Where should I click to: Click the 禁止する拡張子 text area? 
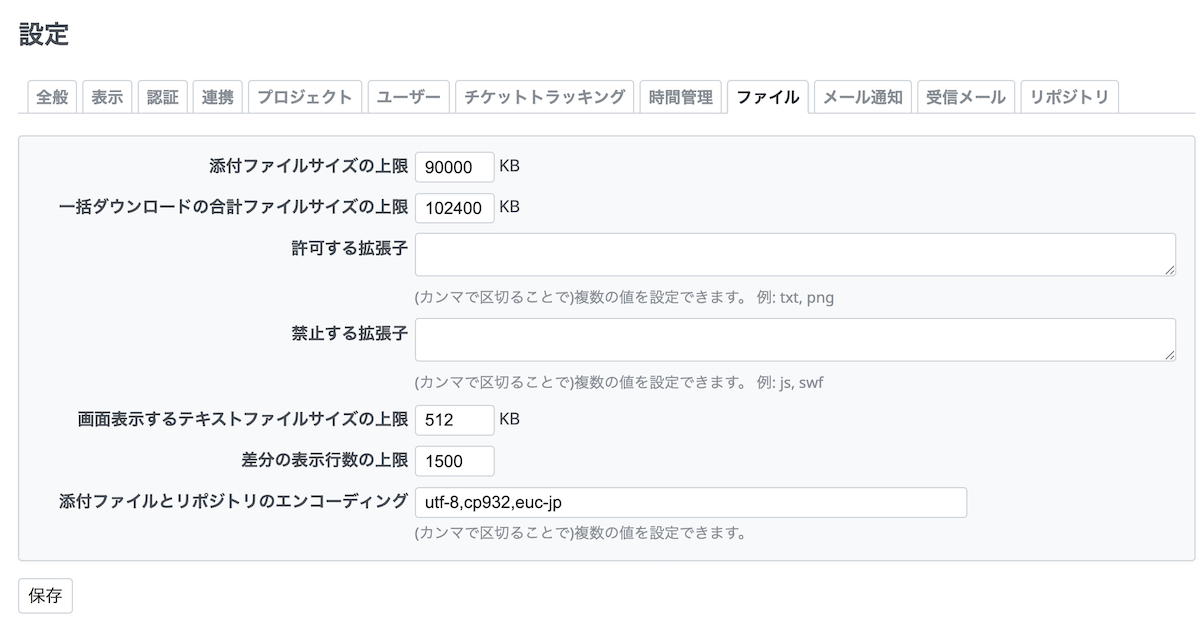[x=795, y=340]
